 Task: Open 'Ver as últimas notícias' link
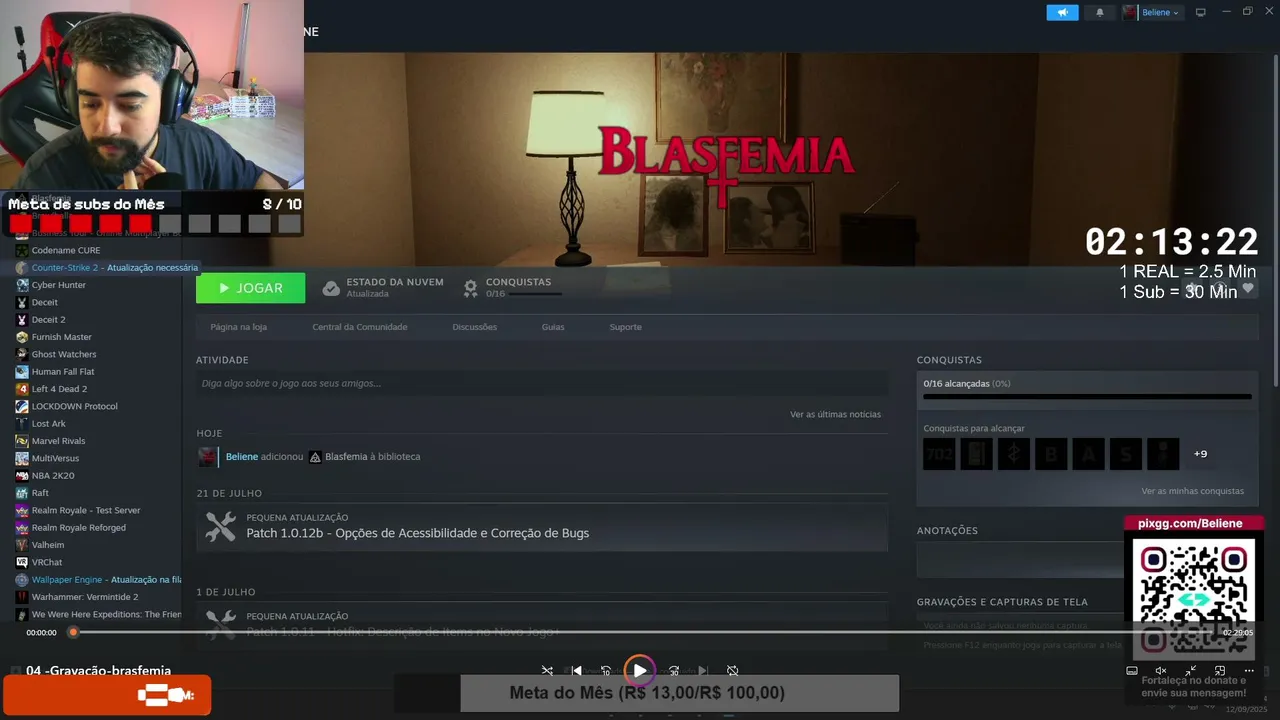(835, 414)
